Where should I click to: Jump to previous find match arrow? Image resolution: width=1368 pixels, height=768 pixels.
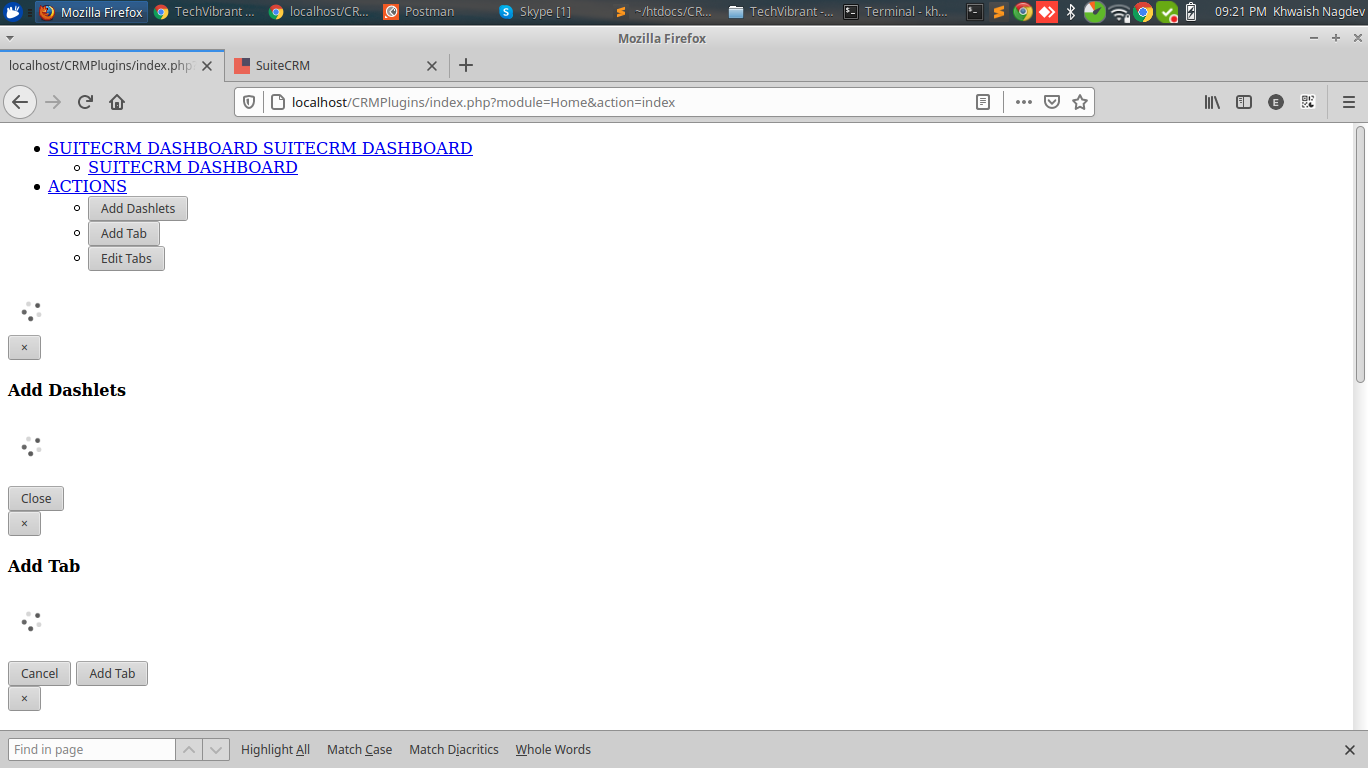(x=189, y=750)
